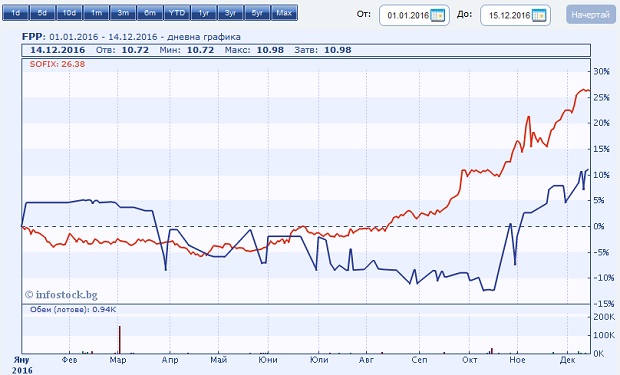
Task: Click the 200K volume axis label
Action: coord(604,317)
